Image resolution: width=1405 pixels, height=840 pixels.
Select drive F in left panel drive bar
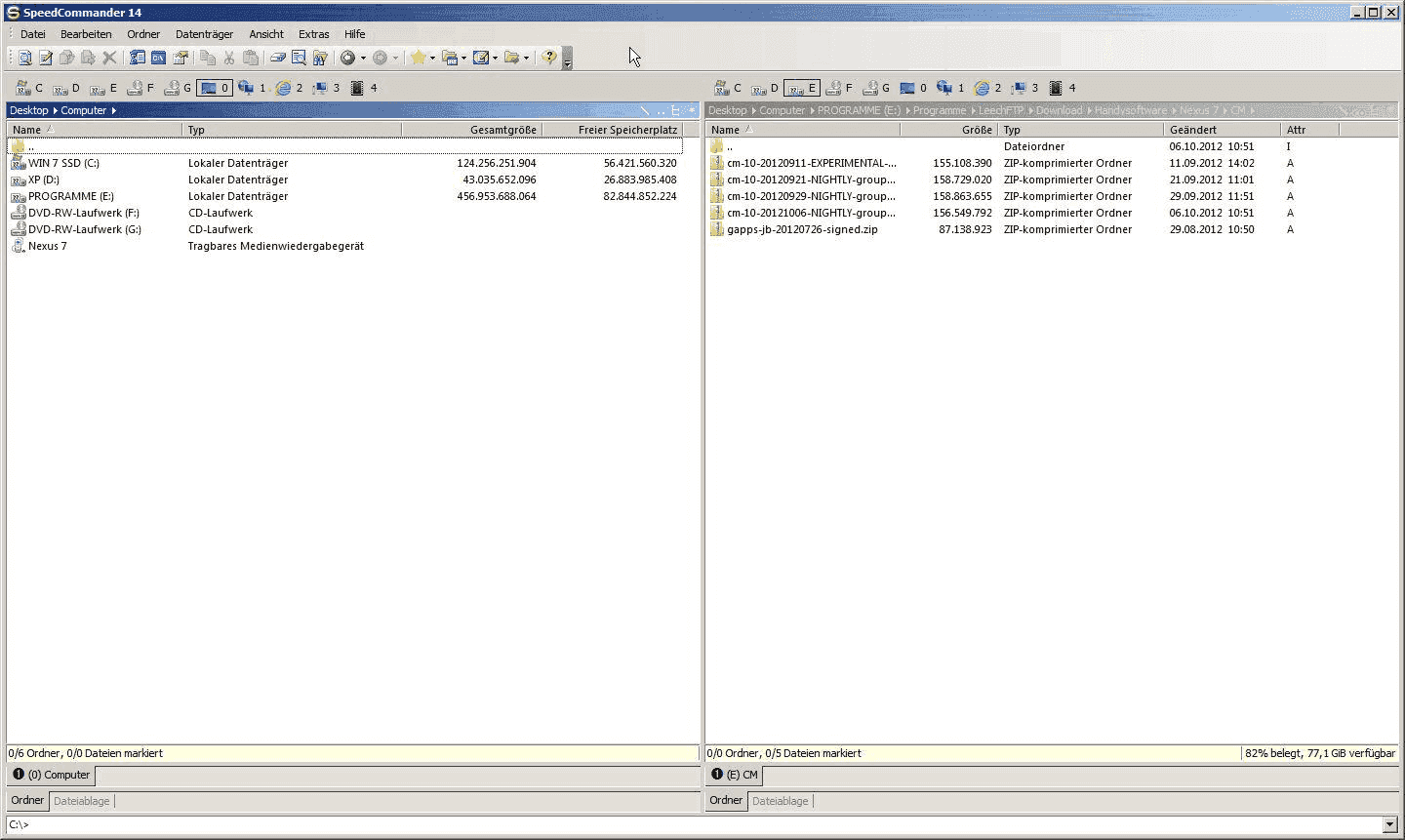(141, 88)
